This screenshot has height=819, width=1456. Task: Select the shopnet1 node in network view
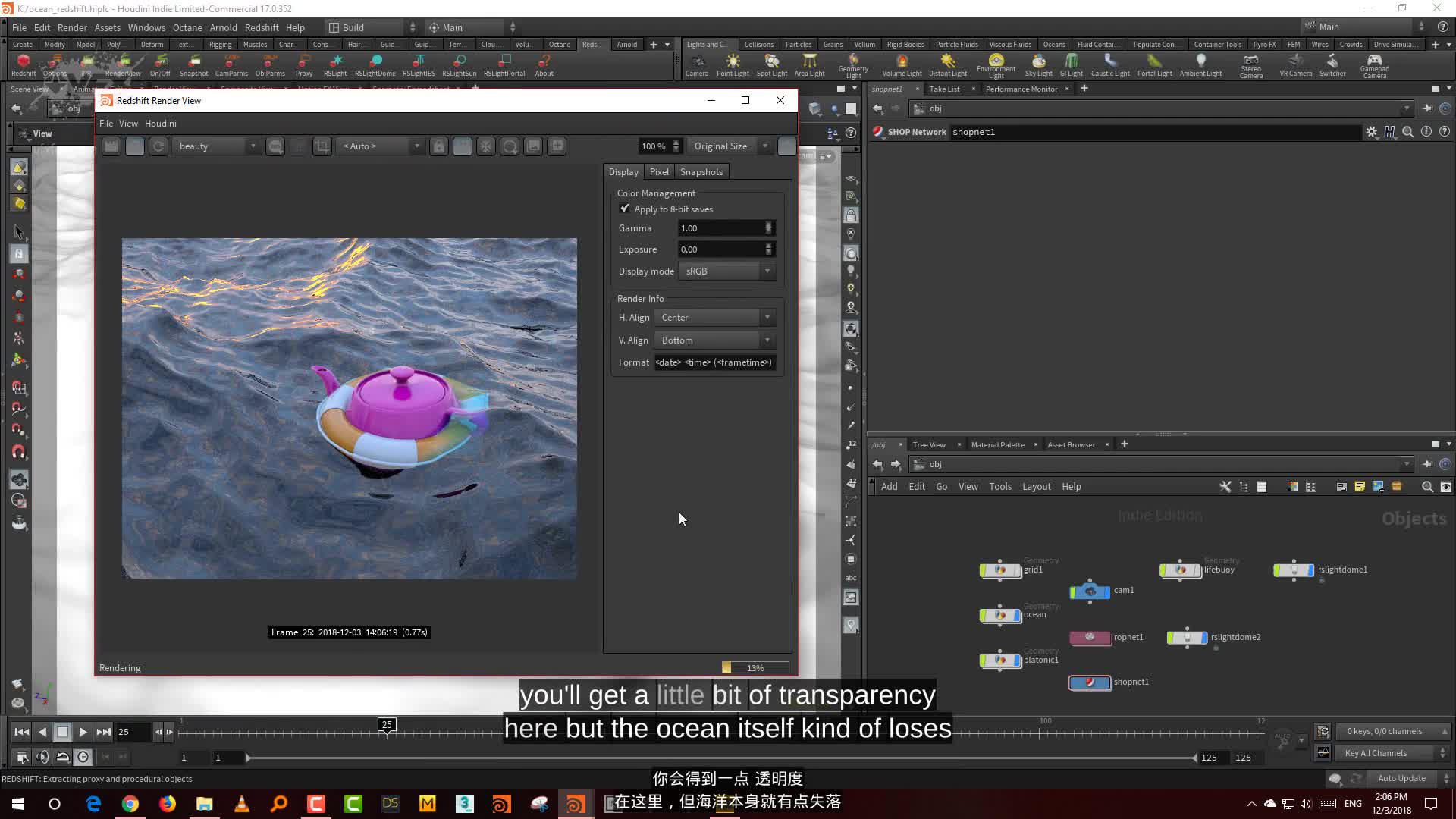click(x=1090, y=682)
